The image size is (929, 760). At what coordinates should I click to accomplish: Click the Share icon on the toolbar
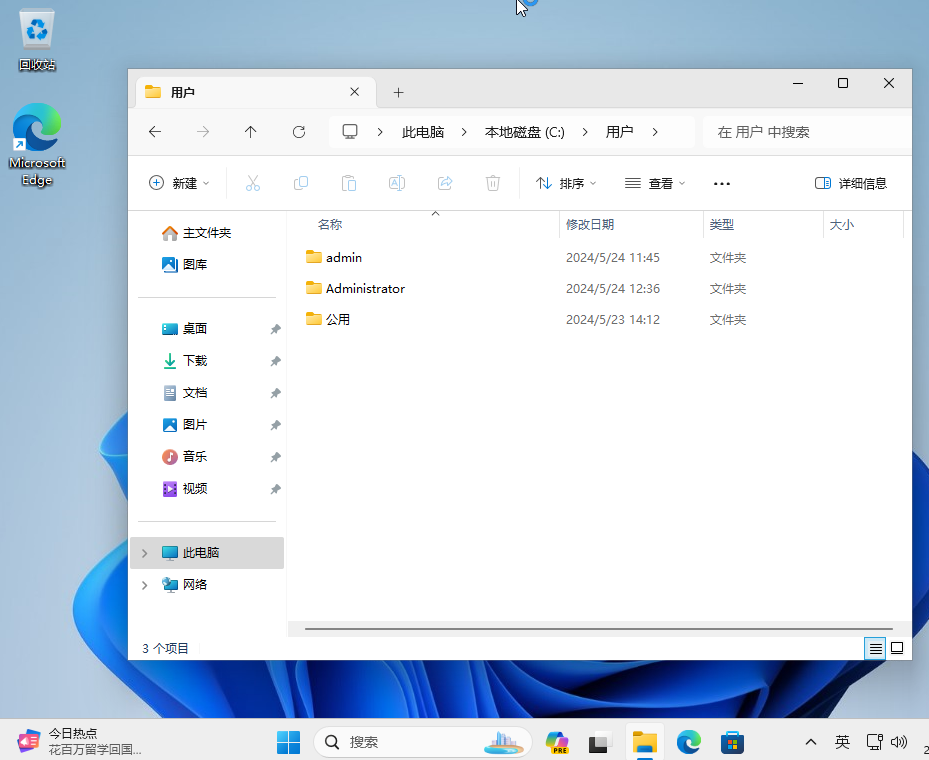pos(444,183)
